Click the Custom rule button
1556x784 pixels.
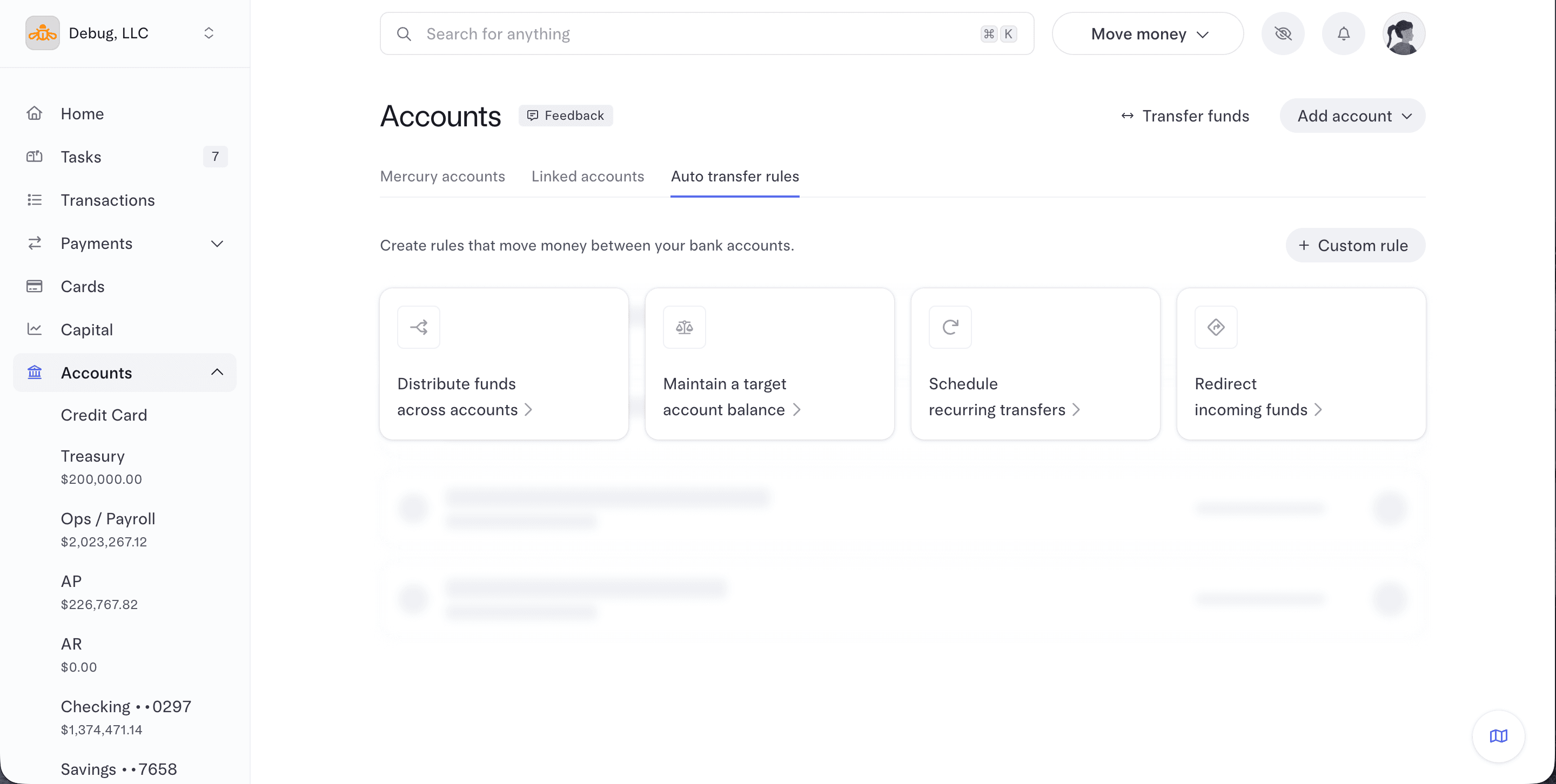click(x=1355, y=246)
